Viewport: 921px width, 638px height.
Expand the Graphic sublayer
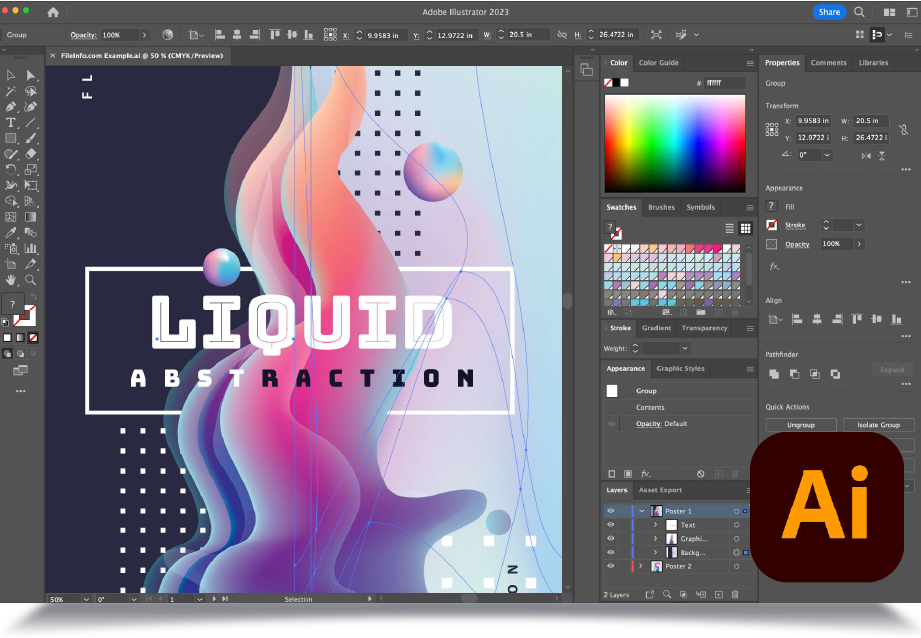point(655,538)
